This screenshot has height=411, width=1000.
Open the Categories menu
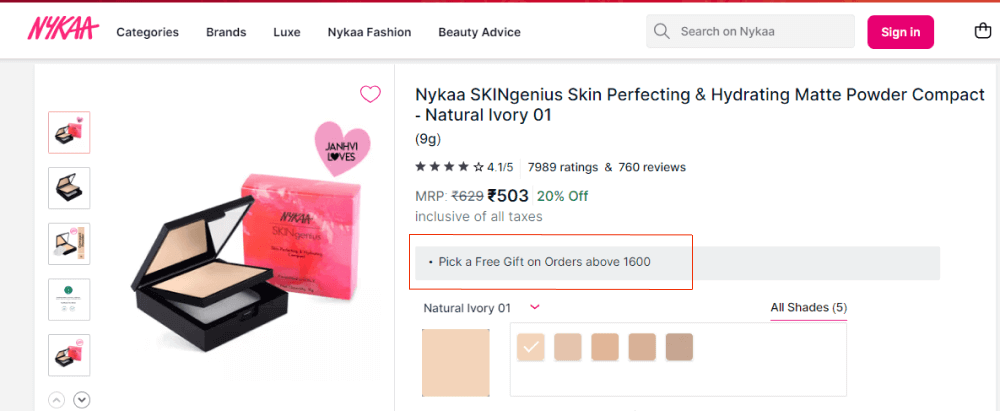pyautogui.click(x=147, y=32)
